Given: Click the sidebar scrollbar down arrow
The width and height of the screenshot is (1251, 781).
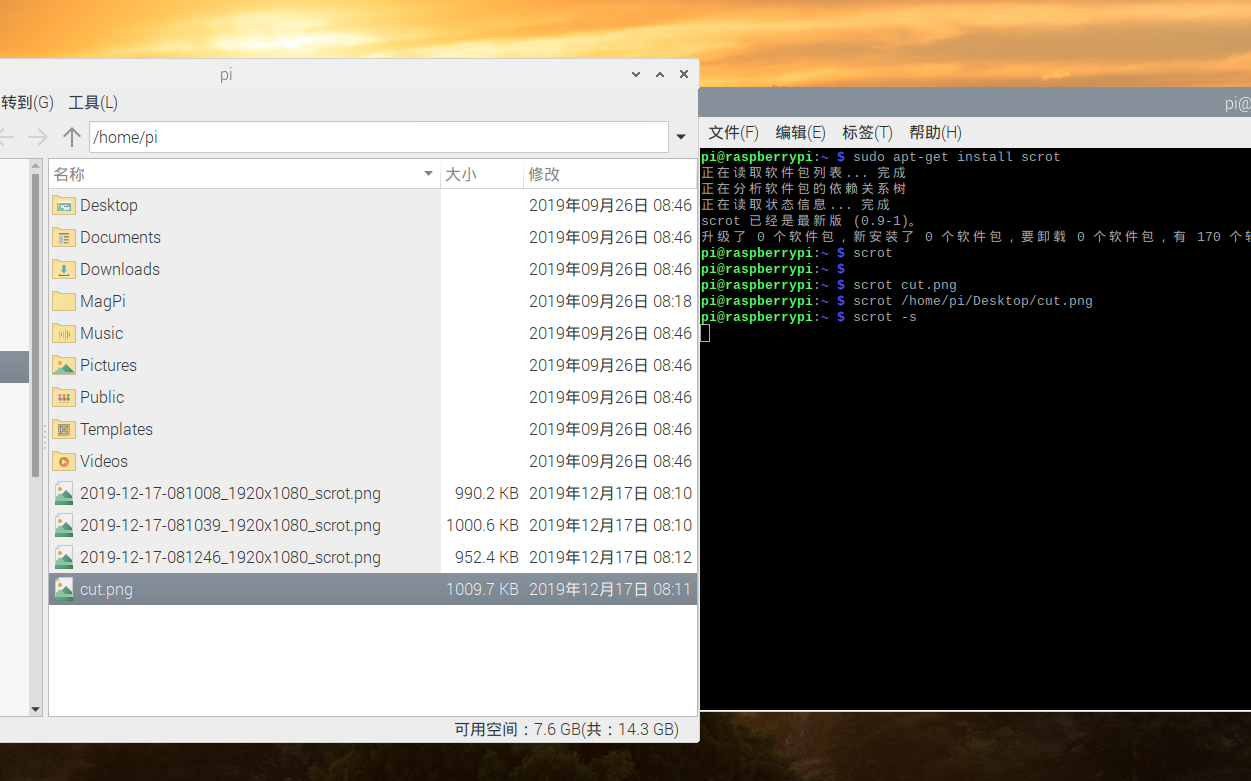Looking at the screenshot, I should click(36, 708).
